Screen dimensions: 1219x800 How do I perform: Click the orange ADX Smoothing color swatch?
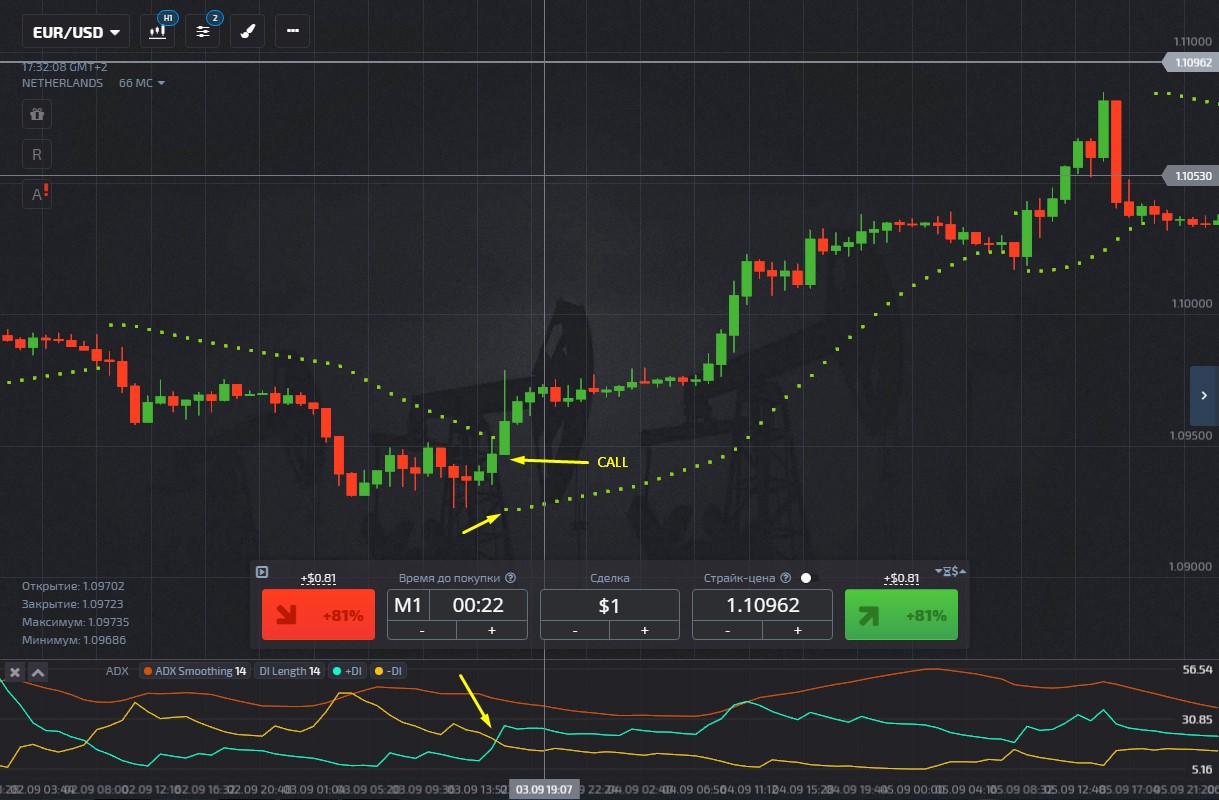146,671
